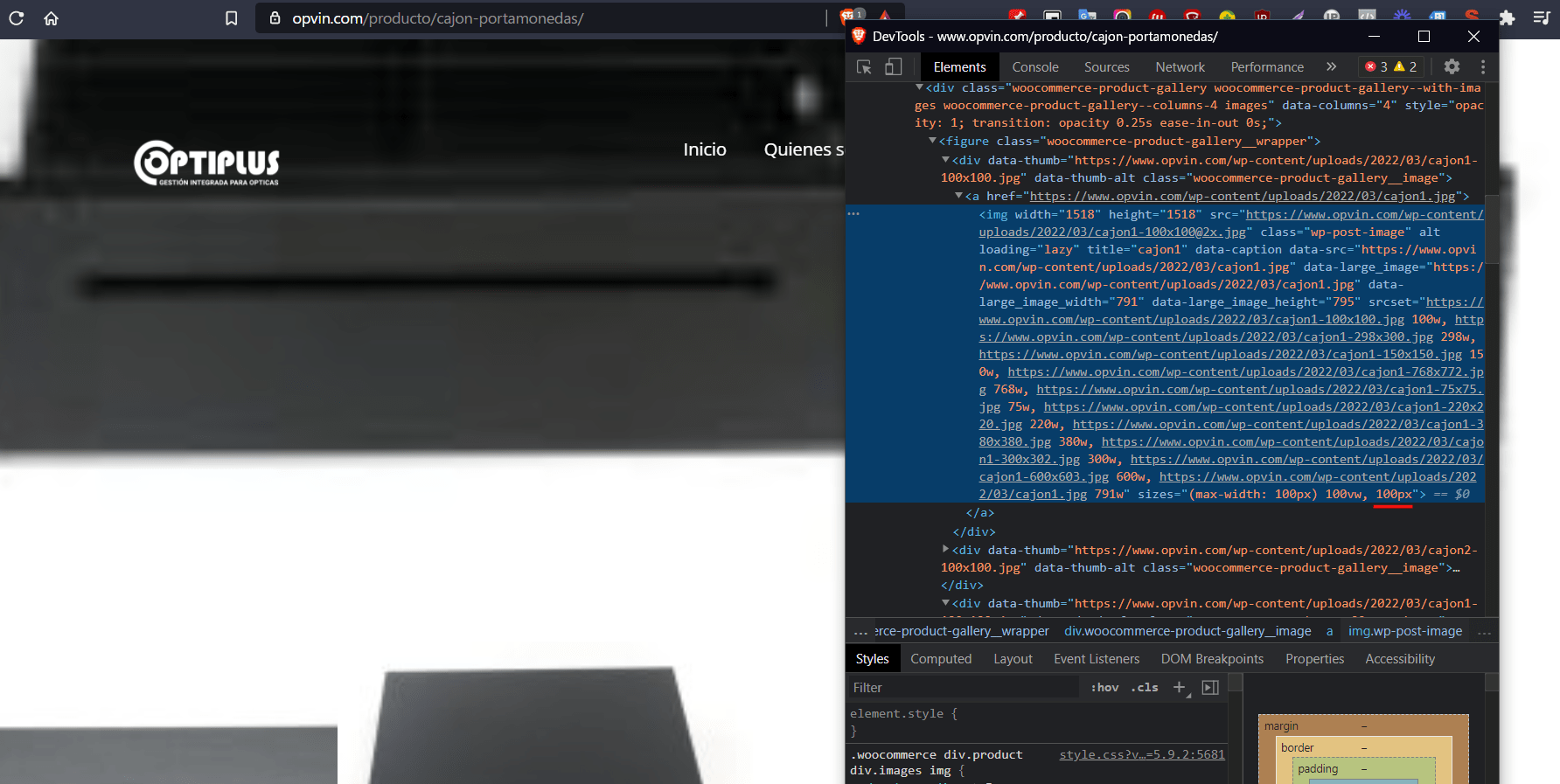1560x784 pixels.
Task: Click the purple feather extension icon
Action: pos(1298,16)
